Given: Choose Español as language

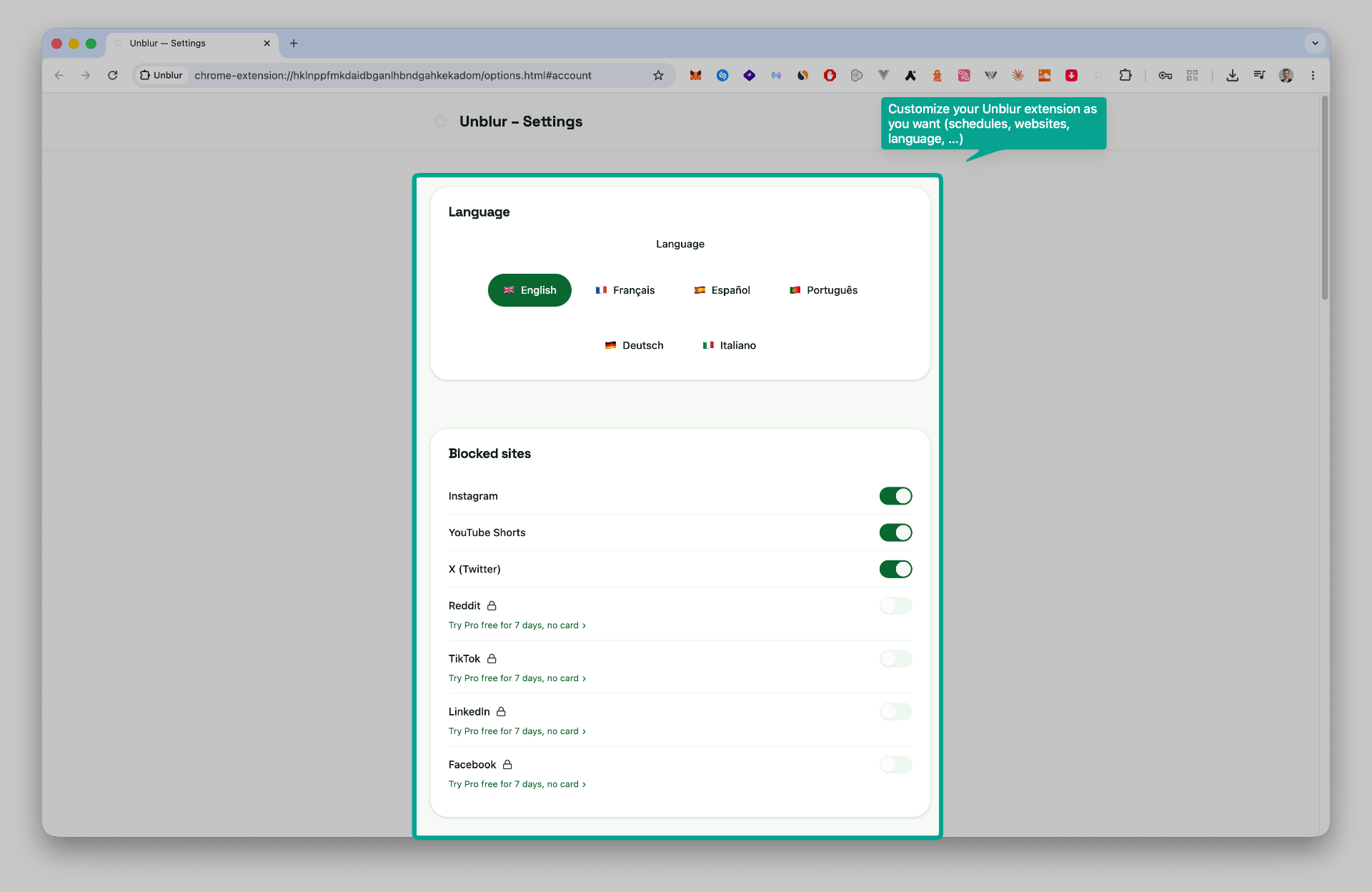Looking at the screenshot, I should pos(722,290).
